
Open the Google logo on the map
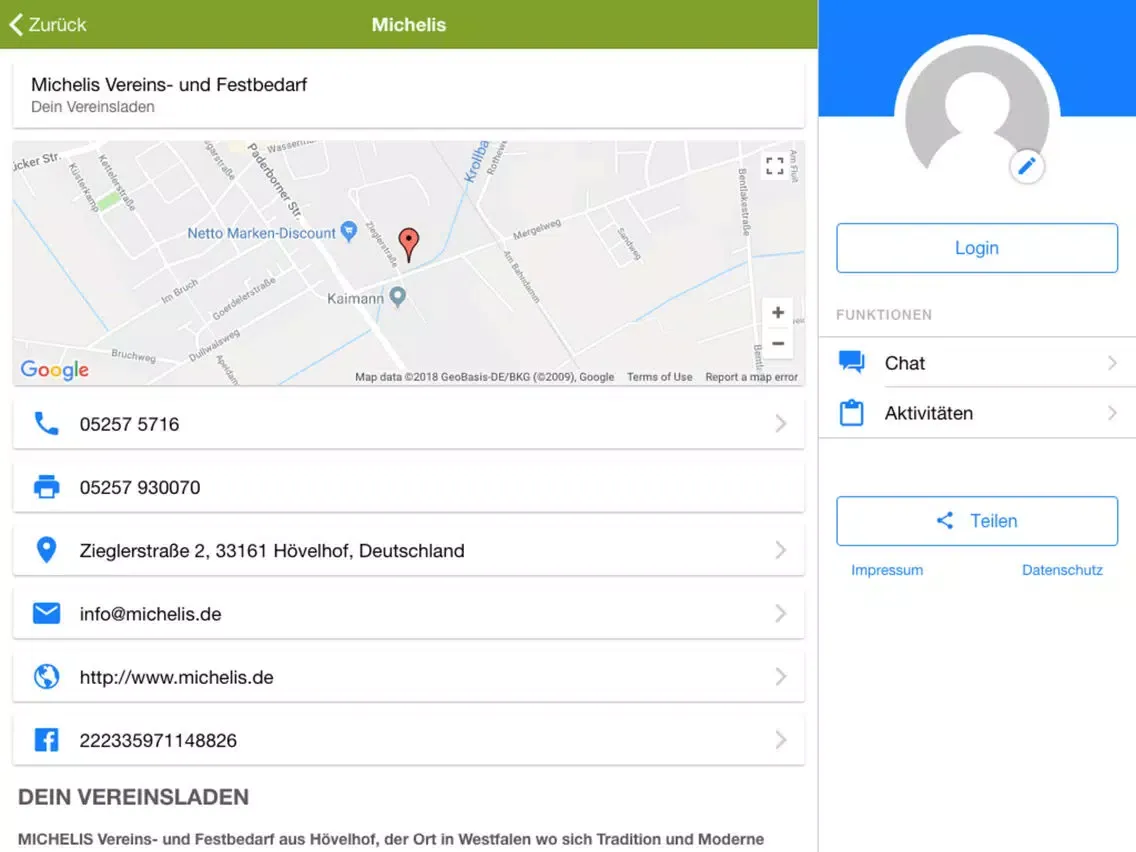[x=55, y=369]
